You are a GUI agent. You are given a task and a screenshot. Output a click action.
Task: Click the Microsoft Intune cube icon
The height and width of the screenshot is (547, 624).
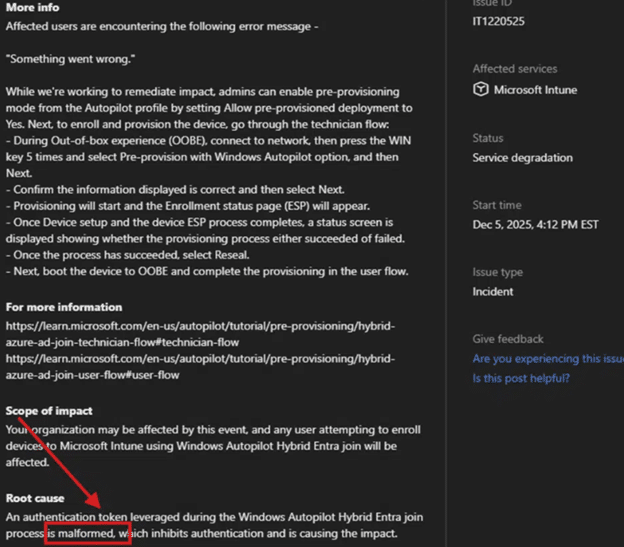(481, 89)
